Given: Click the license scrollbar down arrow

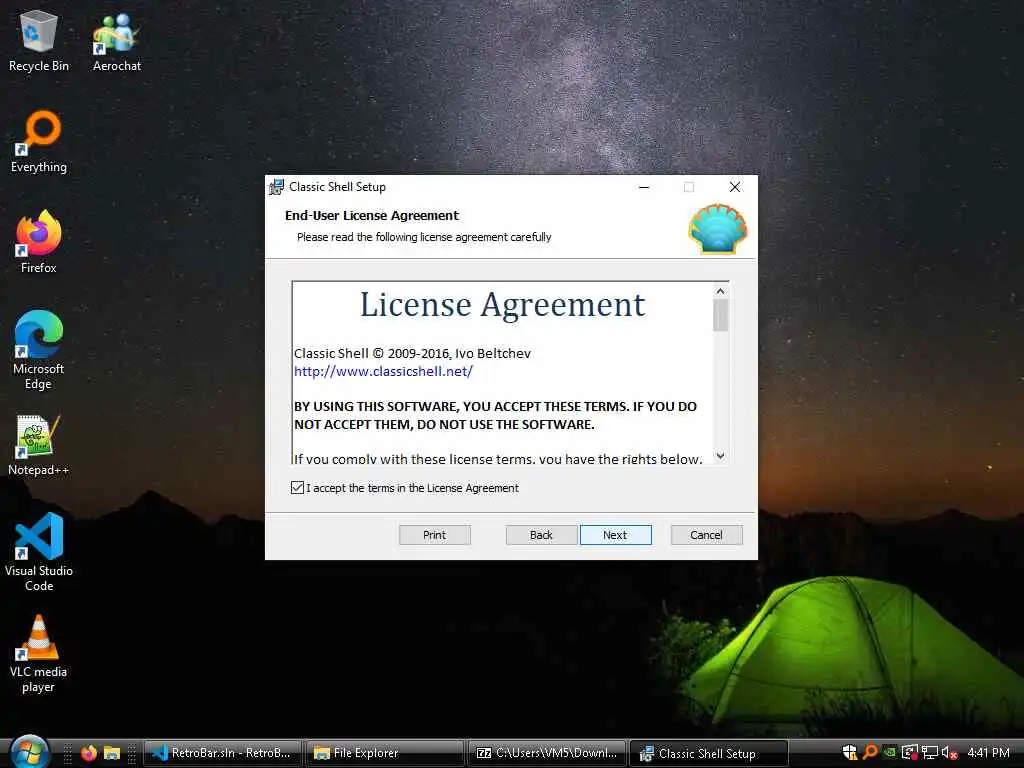Looking at the screenshot, I should 720,456.
